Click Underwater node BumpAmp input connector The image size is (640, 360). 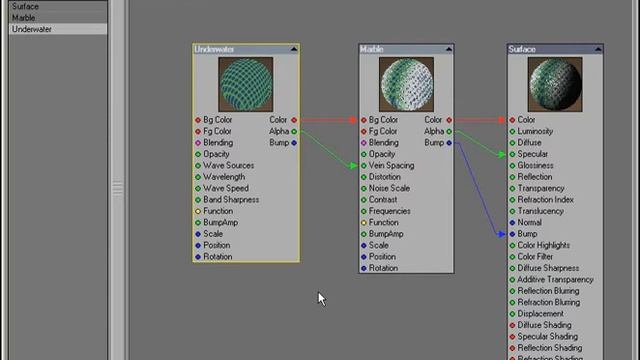tap(198, 223)
